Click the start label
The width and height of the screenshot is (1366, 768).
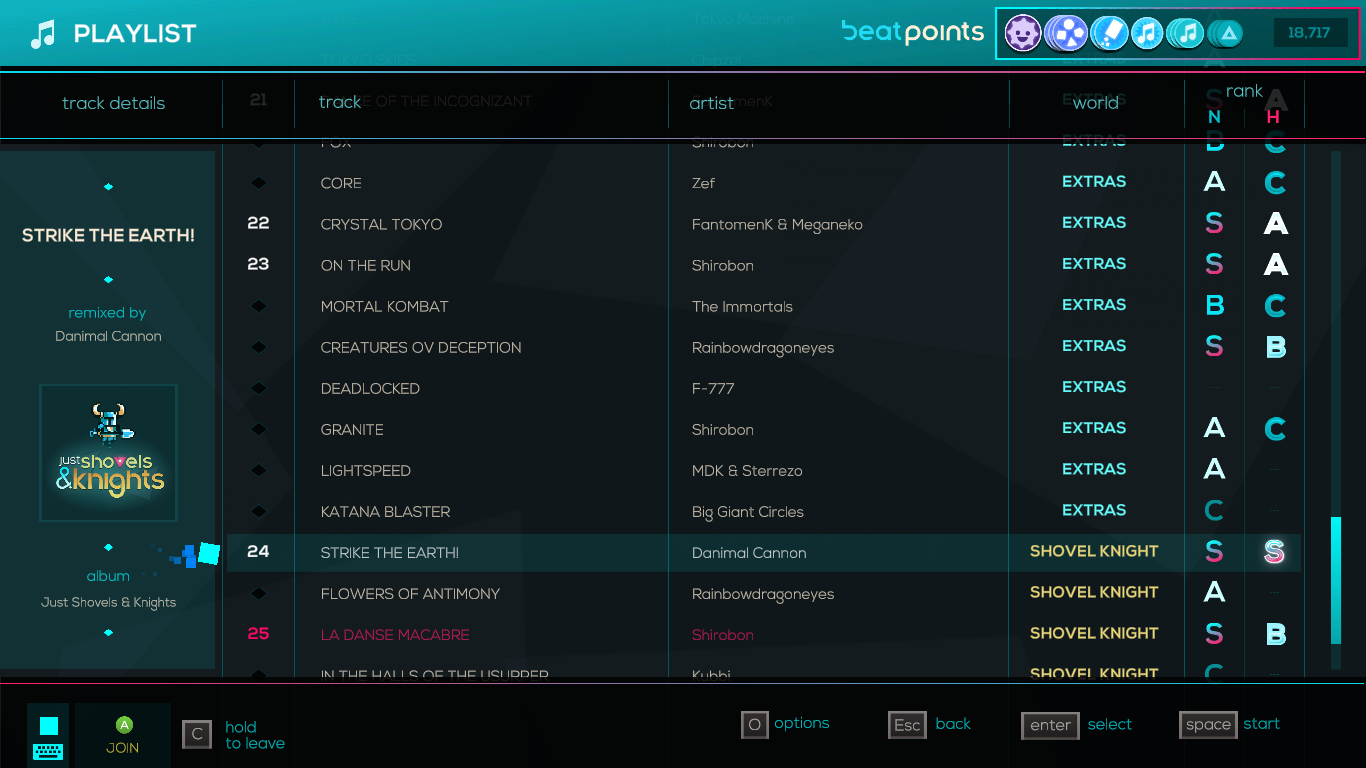(1262, 724)
